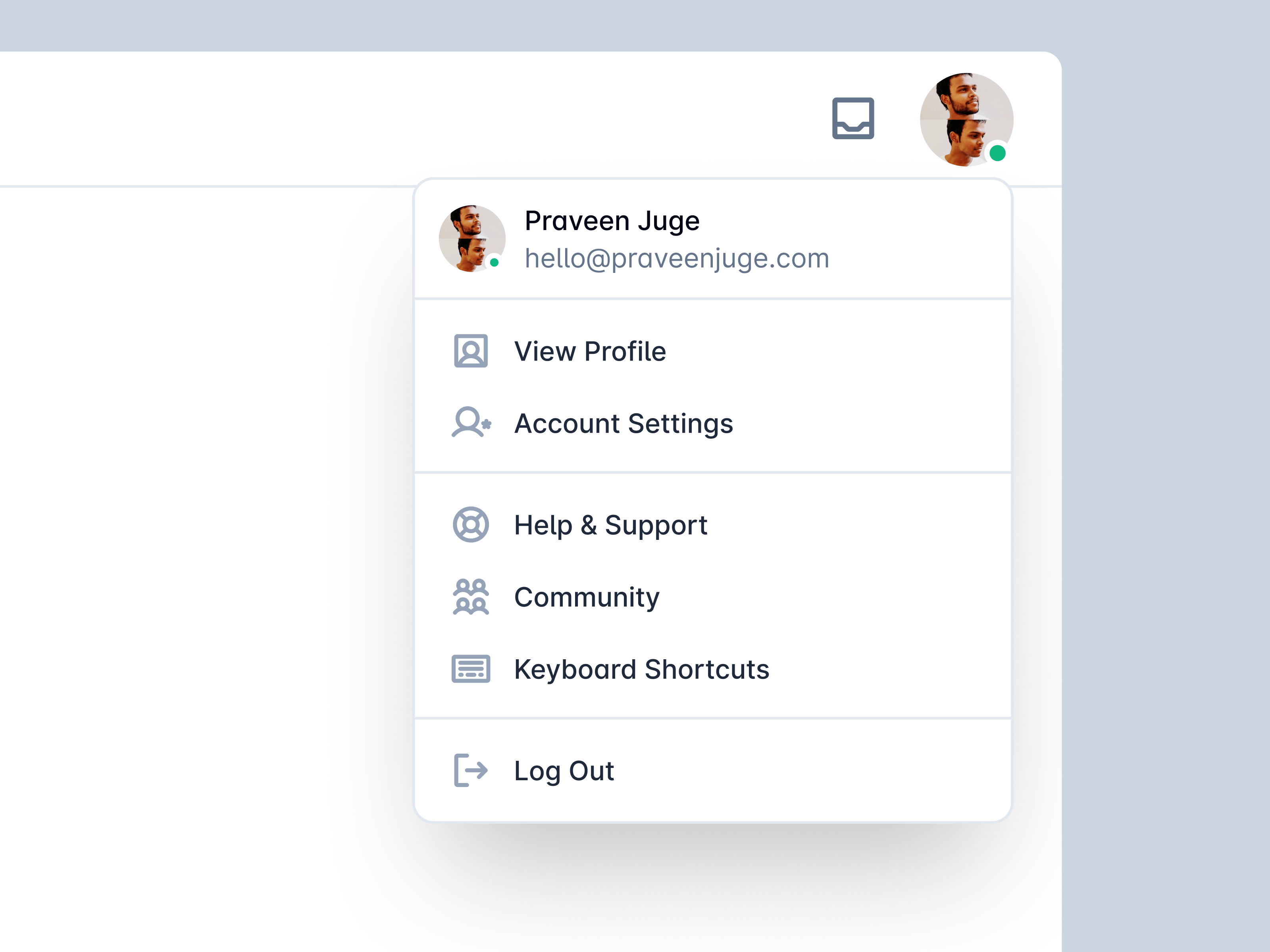Open the inbox tray icon
The image size is (1270, 952).
pos(853,118)
